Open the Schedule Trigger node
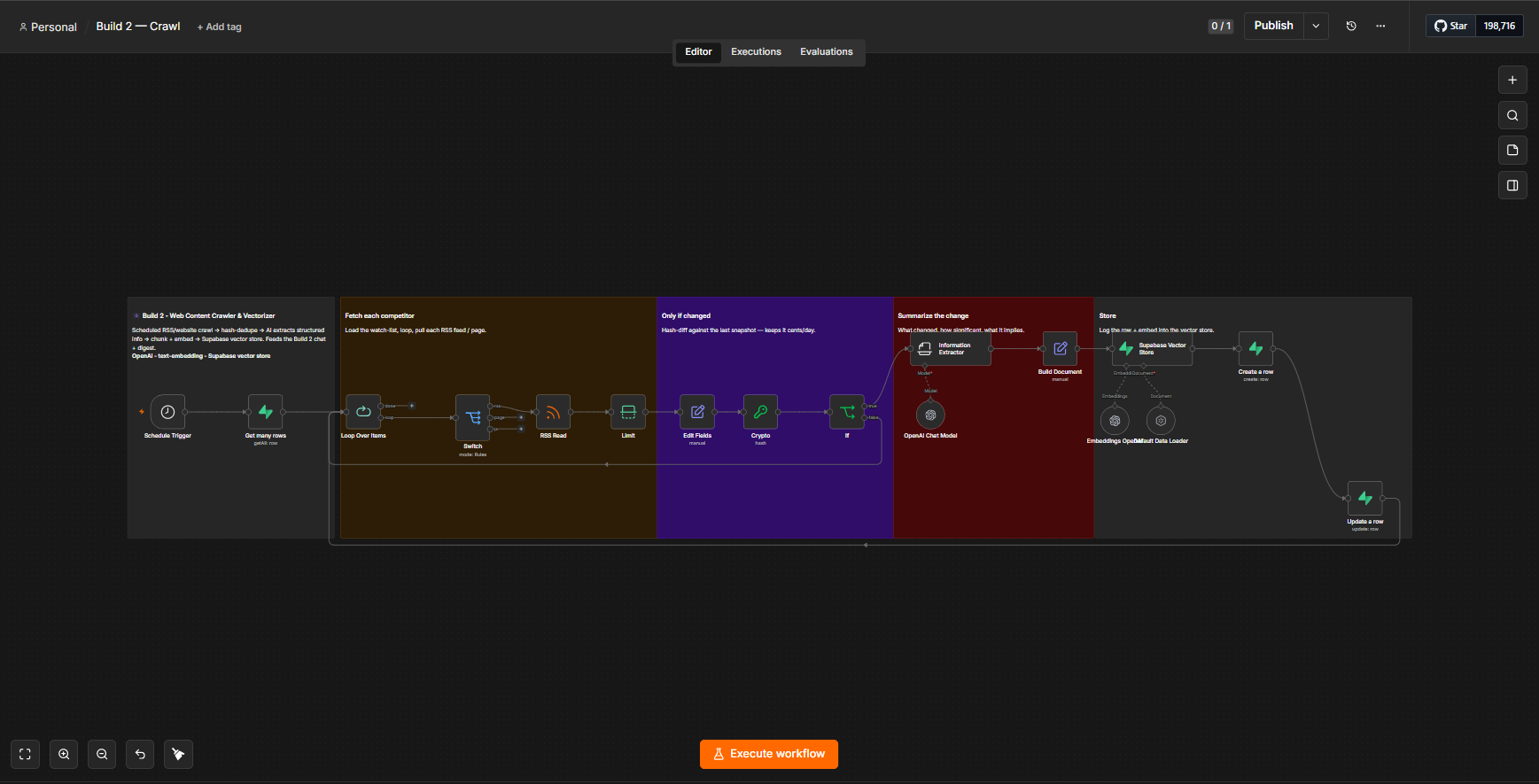 (x=167, y=412)
